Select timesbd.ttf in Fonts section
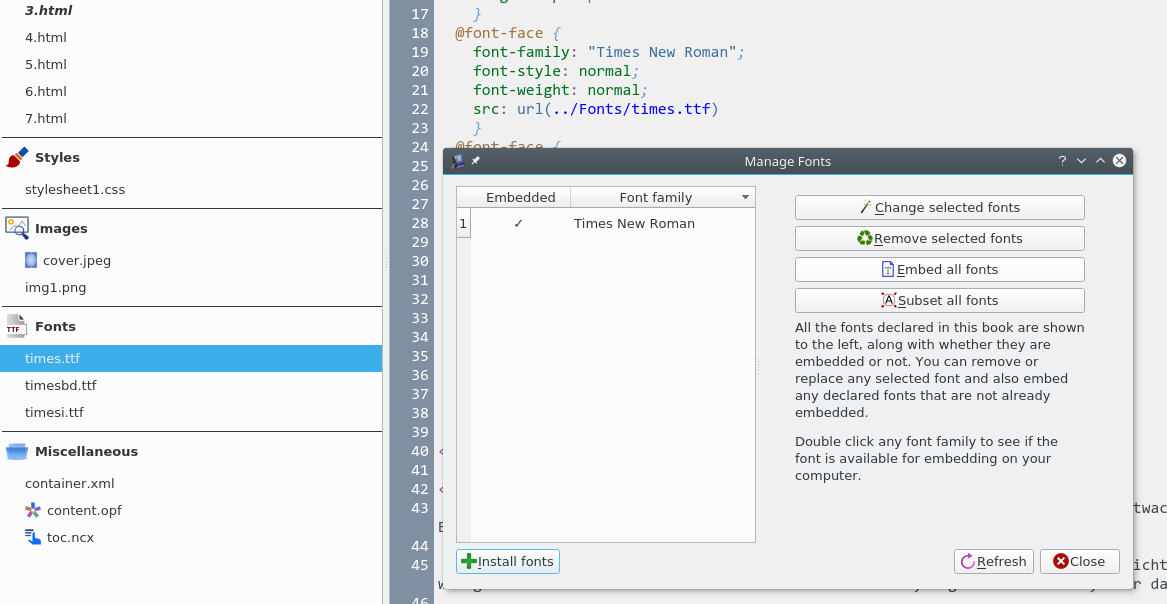Viewport: 1167px width, 604px height. pyautogui.click(x=61, y=386)
